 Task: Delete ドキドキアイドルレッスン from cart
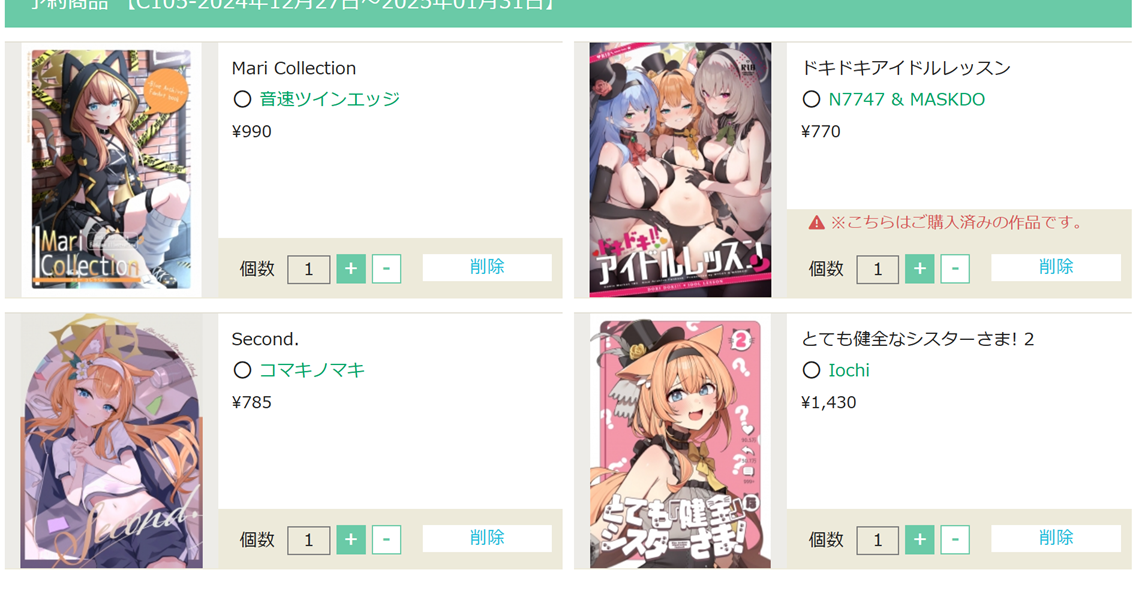coord(1056,267)
